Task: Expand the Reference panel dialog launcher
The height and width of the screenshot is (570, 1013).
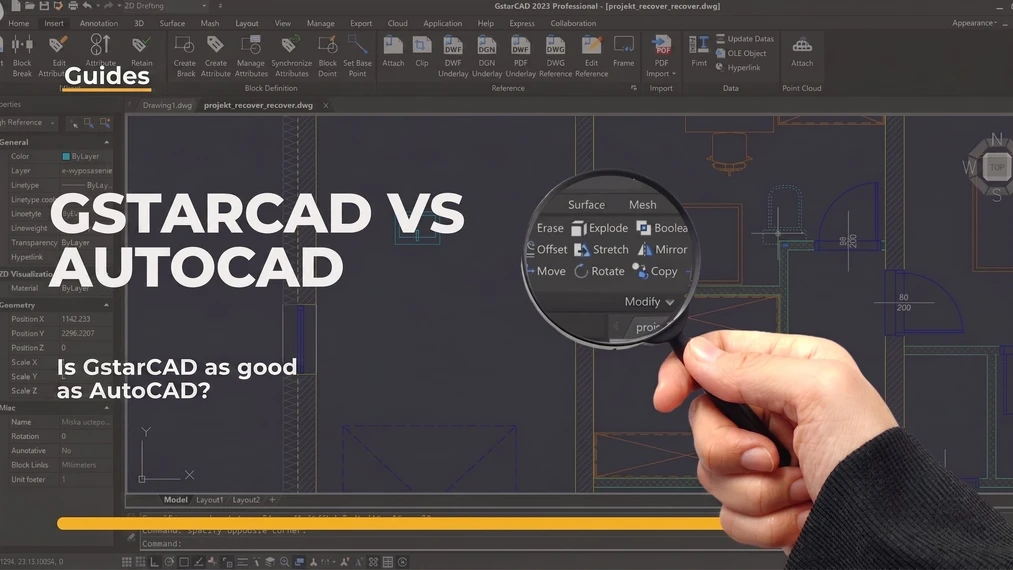Action: click(x=633, y=88)
